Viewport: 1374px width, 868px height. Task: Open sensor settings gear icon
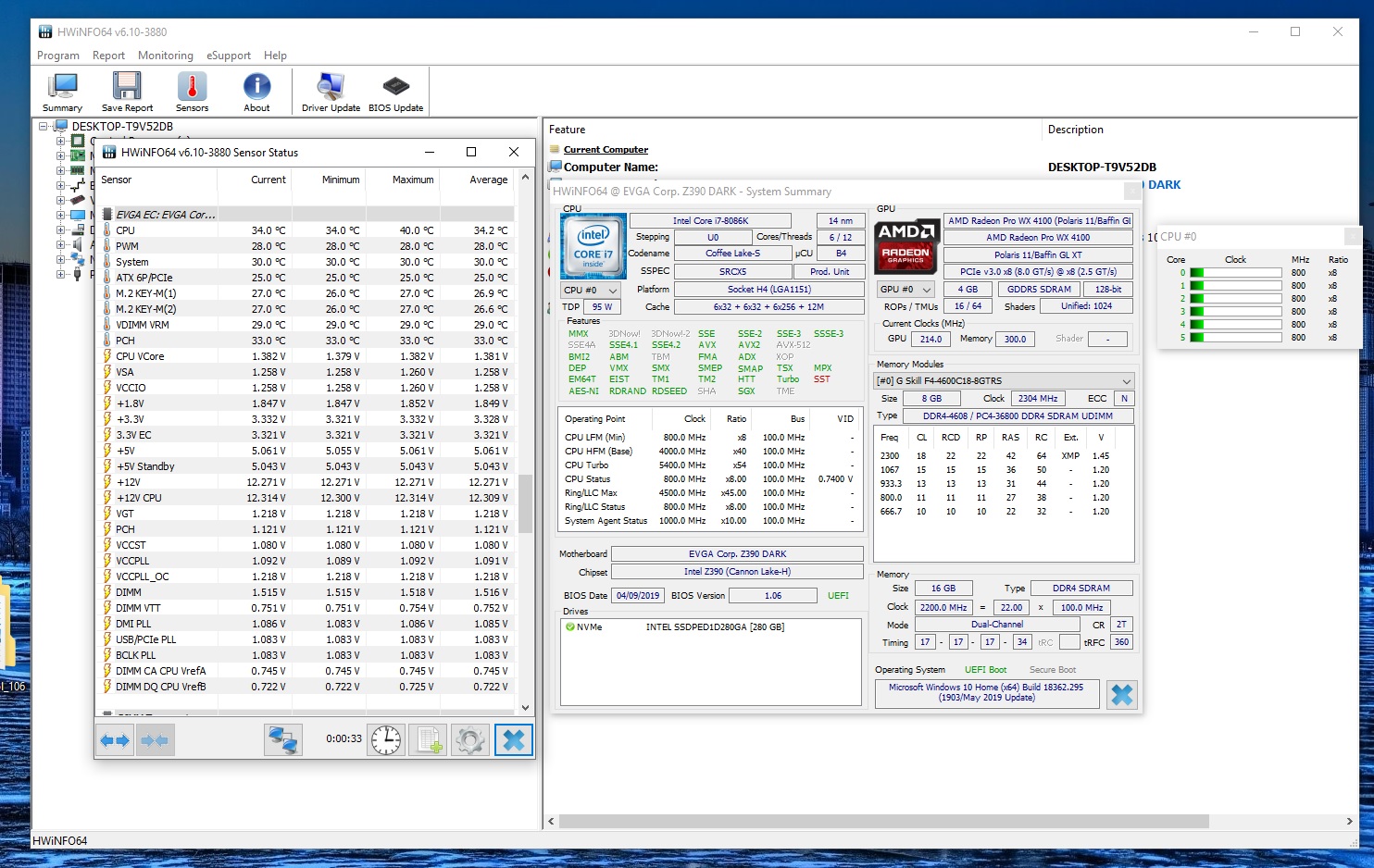coord(469,740)
